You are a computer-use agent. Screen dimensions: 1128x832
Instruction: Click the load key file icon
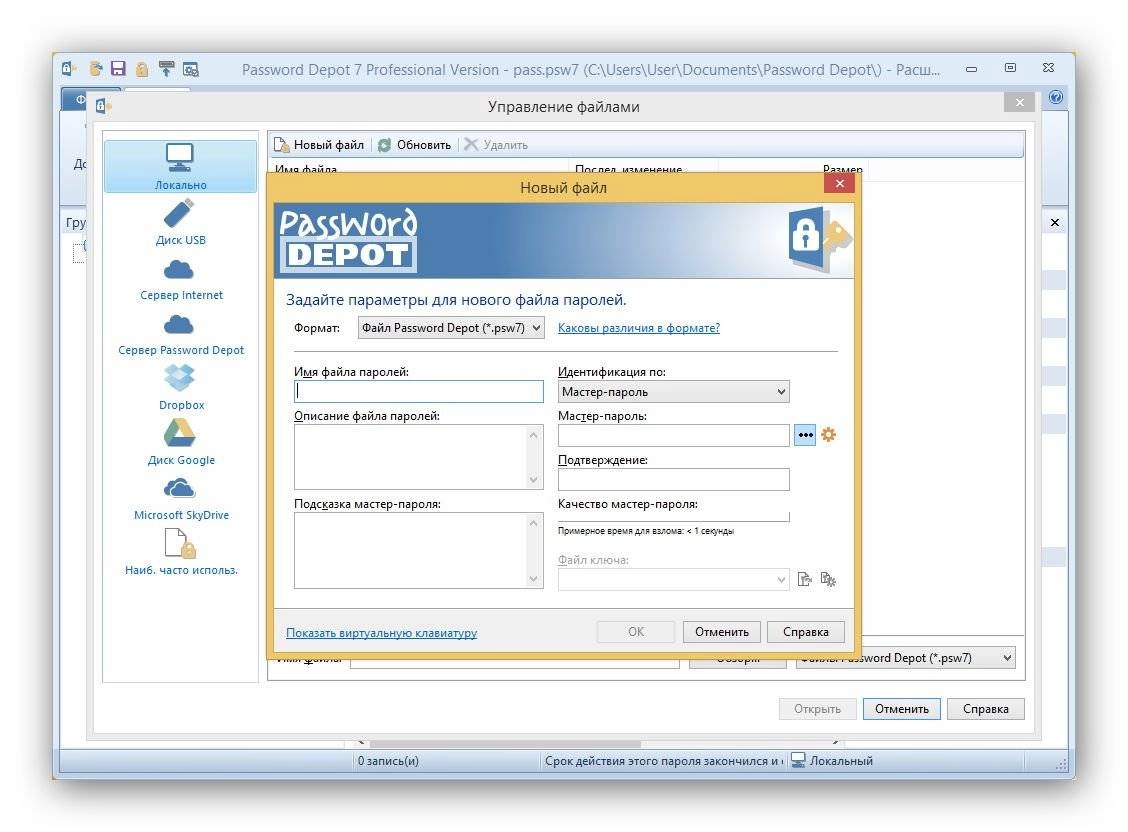coord(805,580)
